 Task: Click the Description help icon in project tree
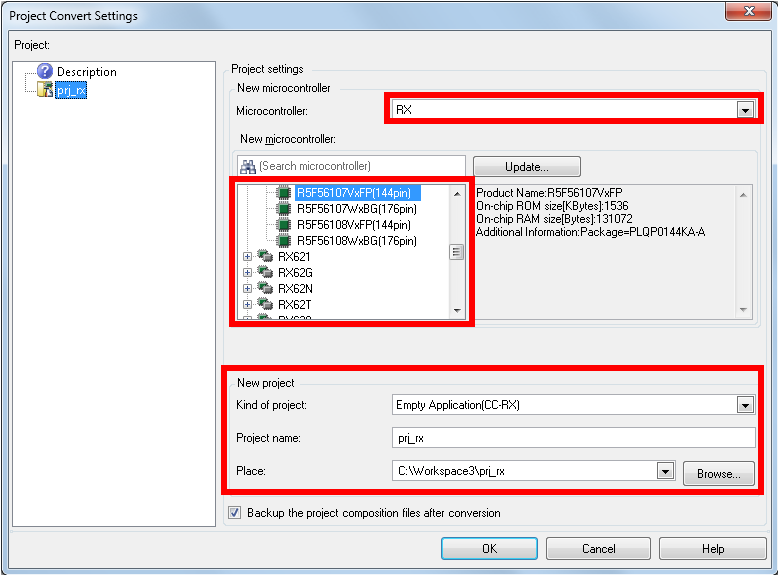tap(45, 72)
